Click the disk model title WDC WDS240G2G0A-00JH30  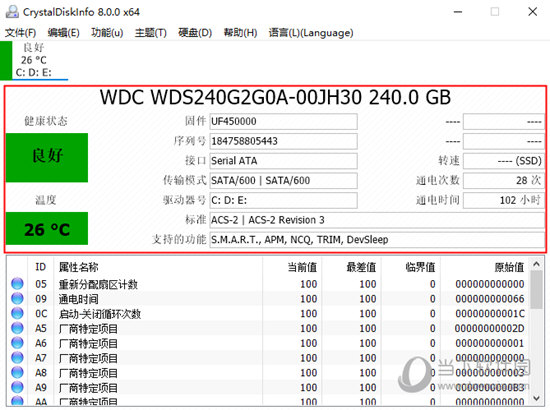[x=275, y=97]
